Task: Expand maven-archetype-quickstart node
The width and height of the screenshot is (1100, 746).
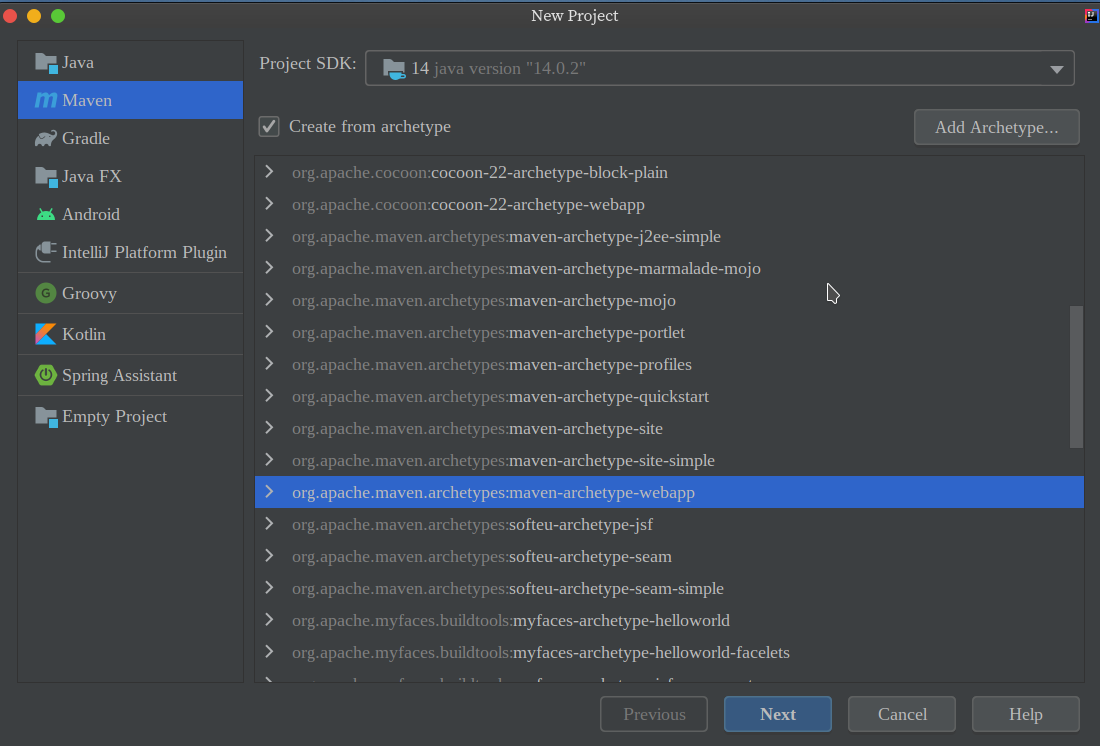Action: [269, 396]
